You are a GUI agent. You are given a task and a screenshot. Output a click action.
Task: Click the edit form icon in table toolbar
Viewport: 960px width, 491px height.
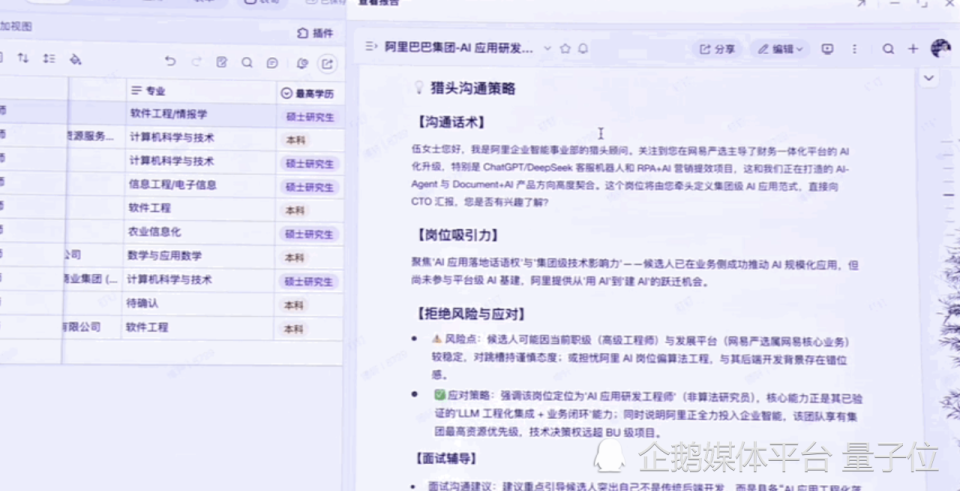coord(222,62)
